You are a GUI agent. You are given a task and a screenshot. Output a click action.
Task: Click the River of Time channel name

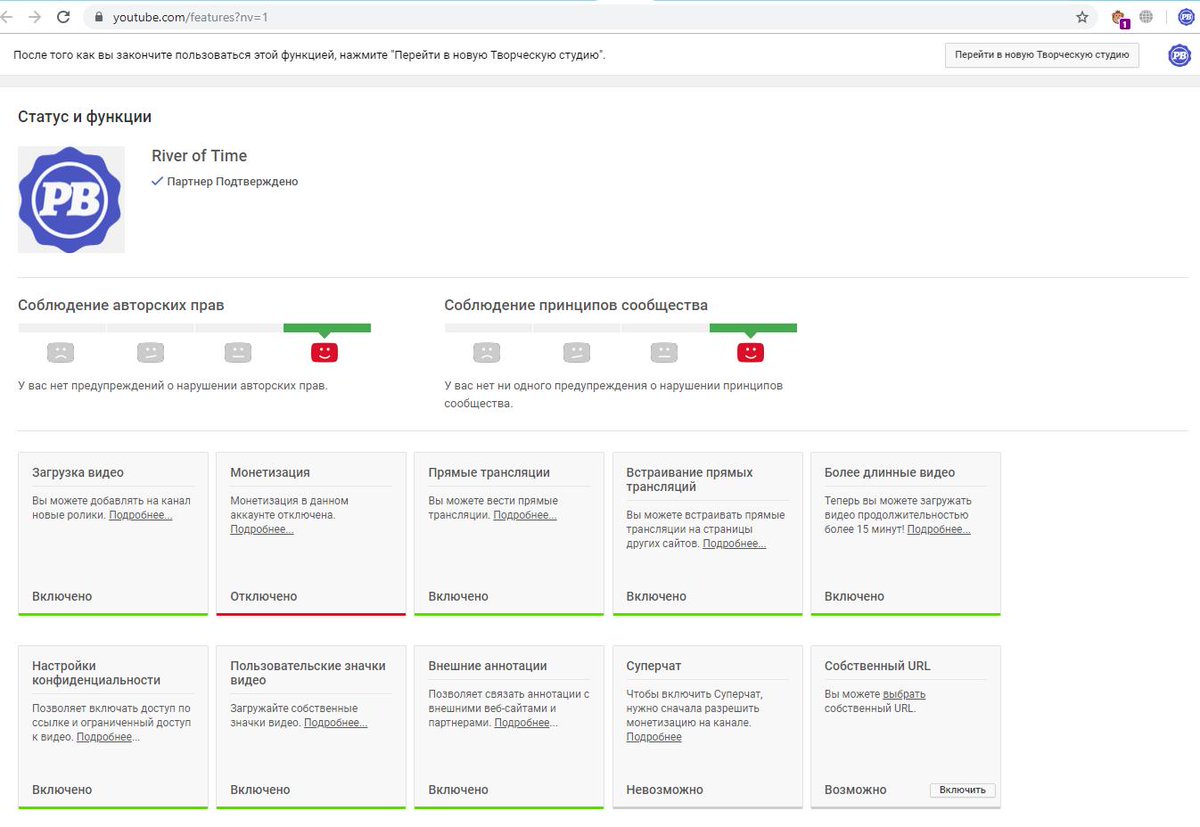tap(199, 156)
